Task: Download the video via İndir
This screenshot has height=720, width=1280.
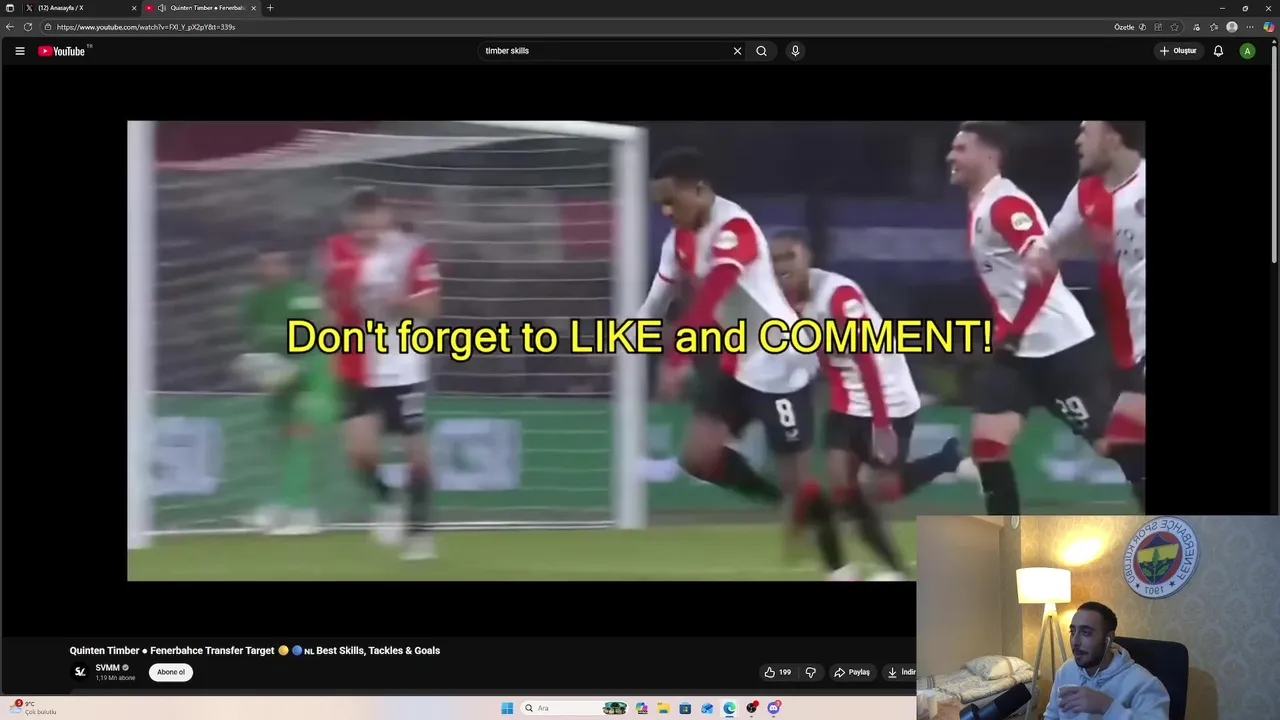Action: coord(899,672)
